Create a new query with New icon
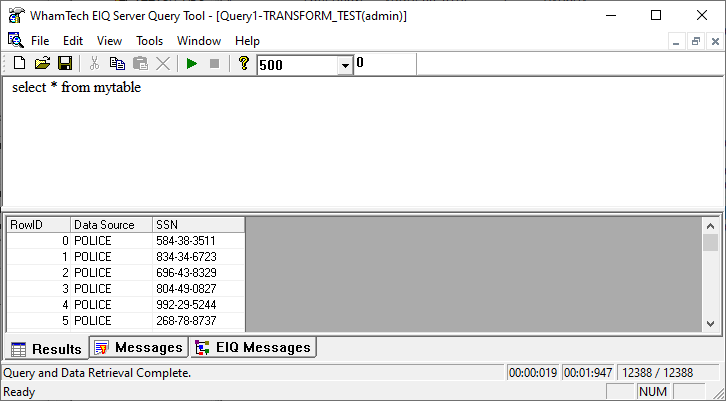The width and height of the screenshot is (726, 401). [19, 63]
